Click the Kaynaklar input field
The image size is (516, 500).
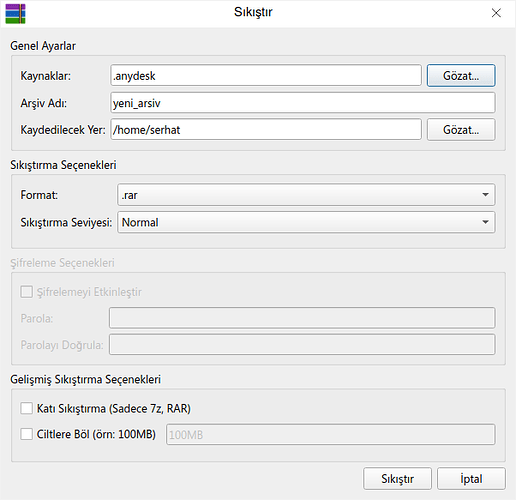point(266,76)
